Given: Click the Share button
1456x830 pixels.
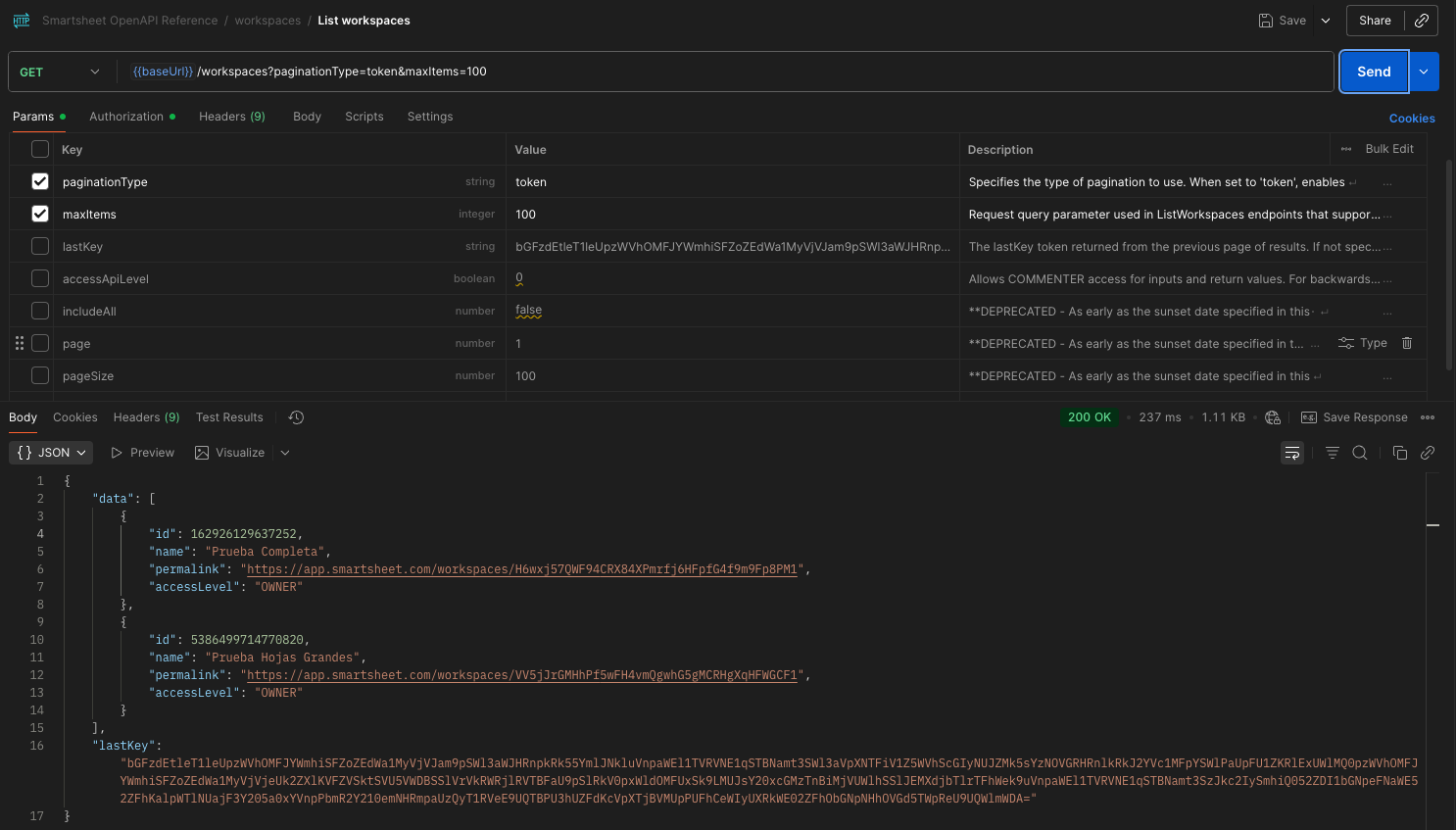Looking at the screenshot, I should 1375,21.
